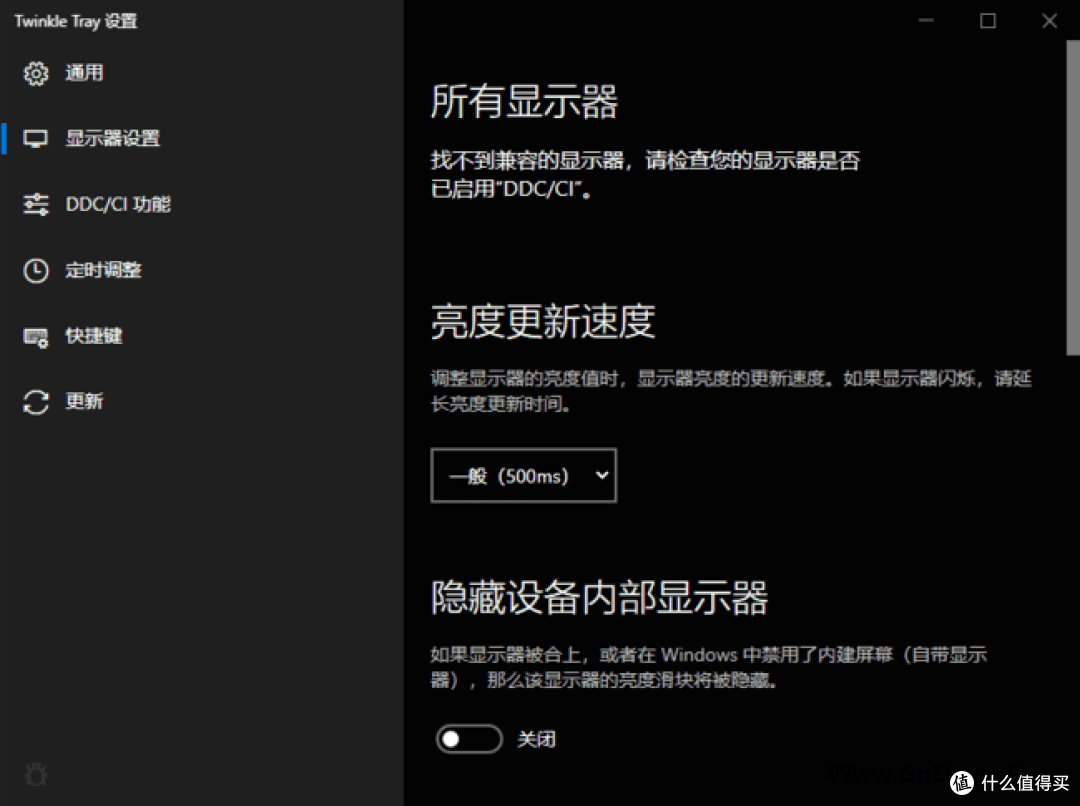Click the clock icon beside 定时调整
This screenshot has width=1080, height=806.
click(36, 270)
